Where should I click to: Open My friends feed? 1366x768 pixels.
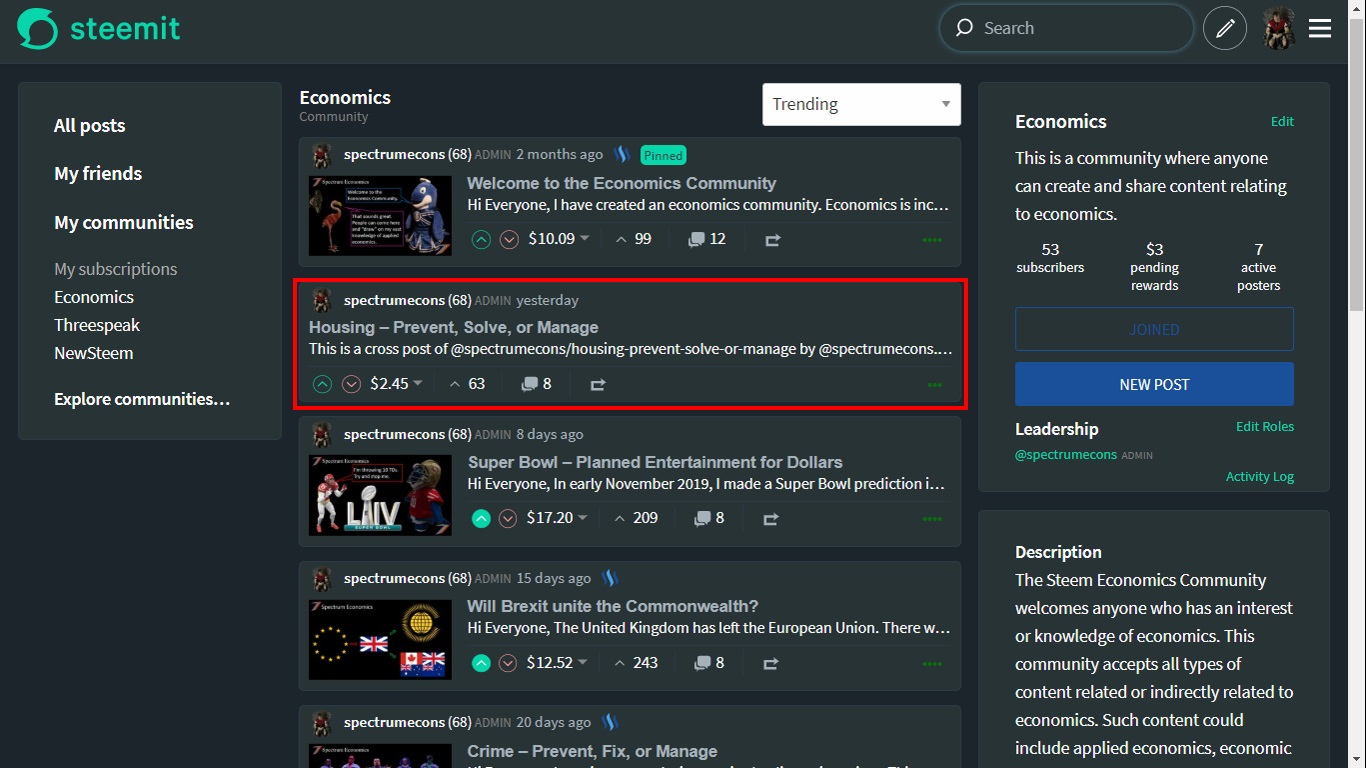pos(98,173)
